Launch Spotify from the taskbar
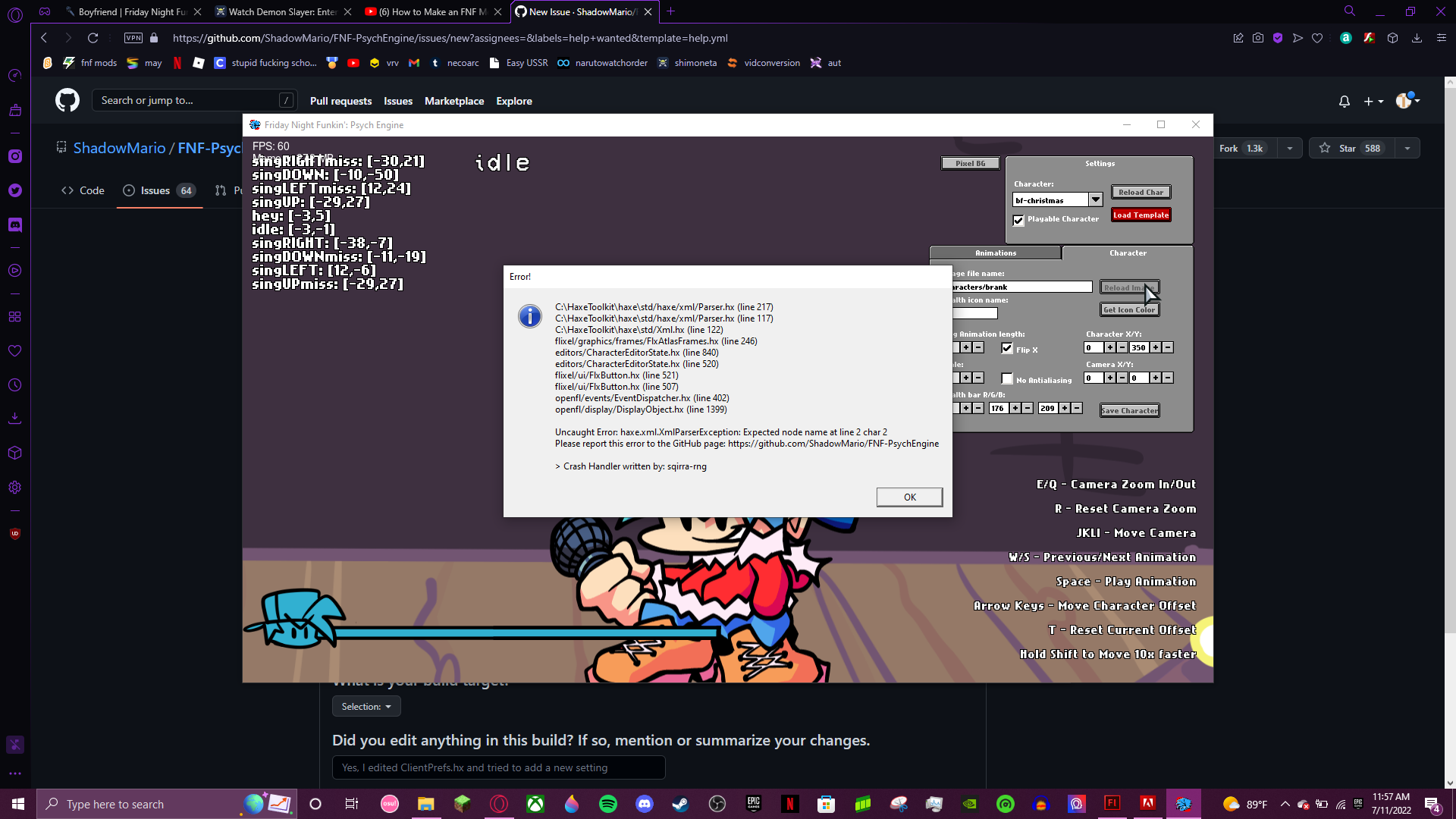The height and width of the screenshot is (819, 1456). coord(608,803)
